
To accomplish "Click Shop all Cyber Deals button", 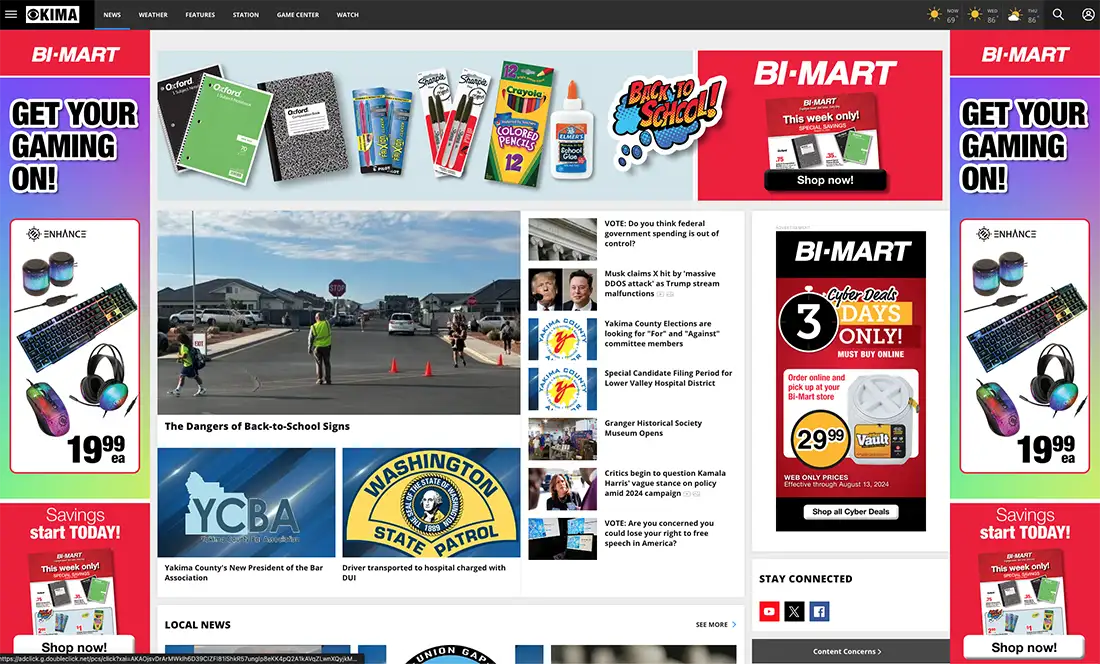I will (x=850, y=512).
